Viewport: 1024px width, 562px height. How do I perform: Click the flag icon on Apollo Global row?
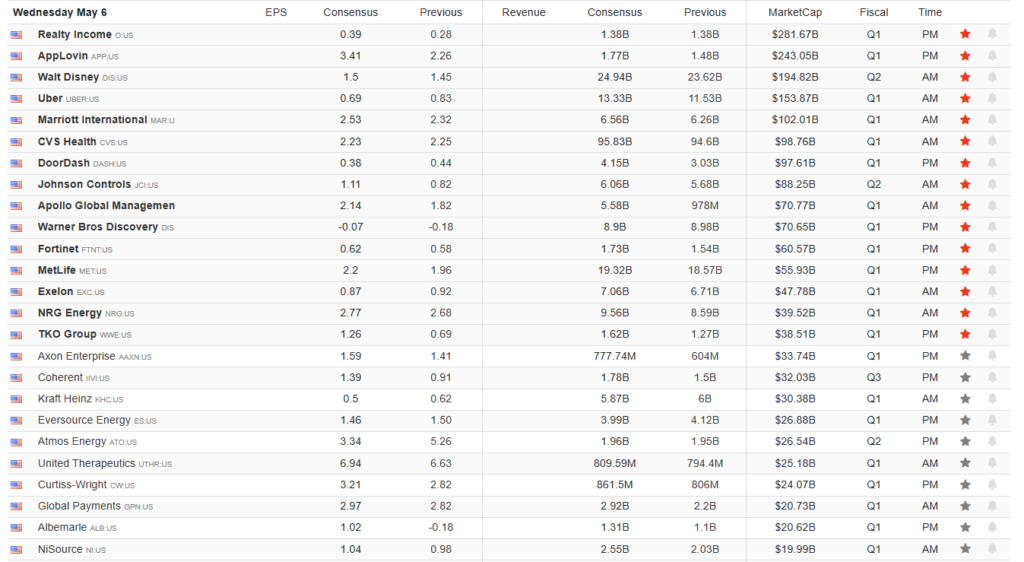point(16,206)
